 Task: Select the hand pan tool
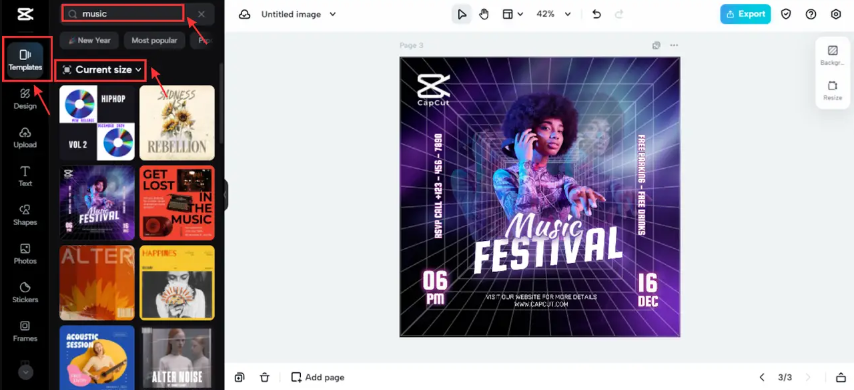point(484,14)
